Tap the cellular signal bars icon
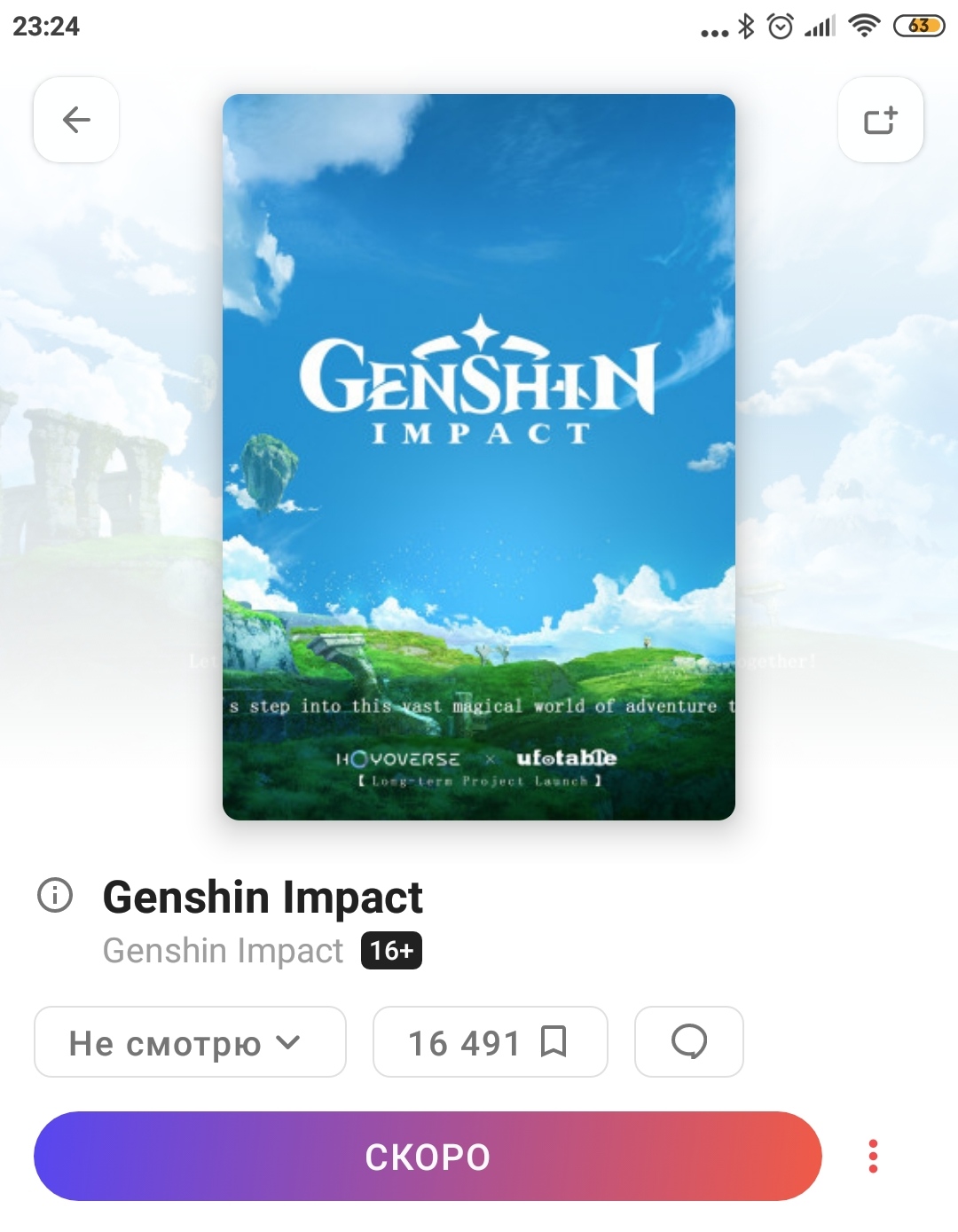Screen dimensions: 958x1232 coord(820,27)
